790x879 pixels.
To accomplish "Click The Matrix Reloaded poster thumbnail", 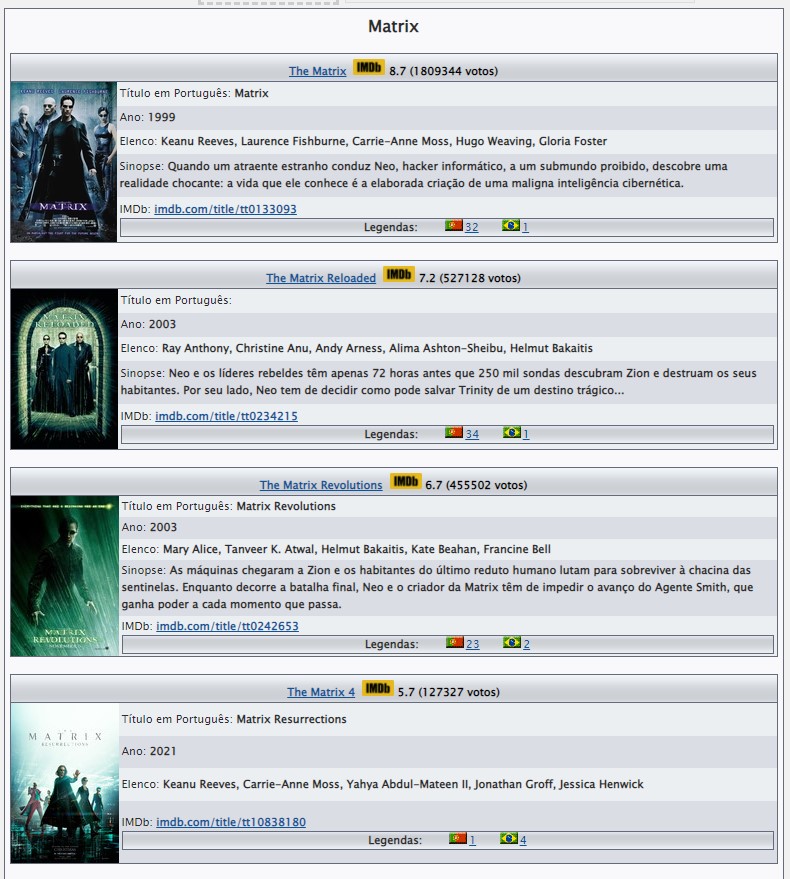I will [x=64, y=369].
